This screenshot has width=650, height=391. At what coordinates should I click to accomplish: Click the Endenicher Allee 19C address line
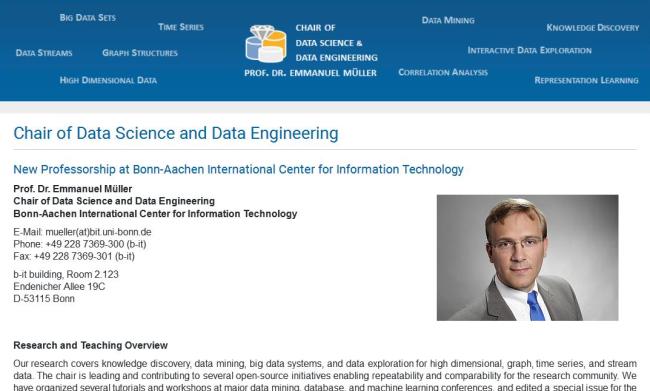tap(59, 287)
